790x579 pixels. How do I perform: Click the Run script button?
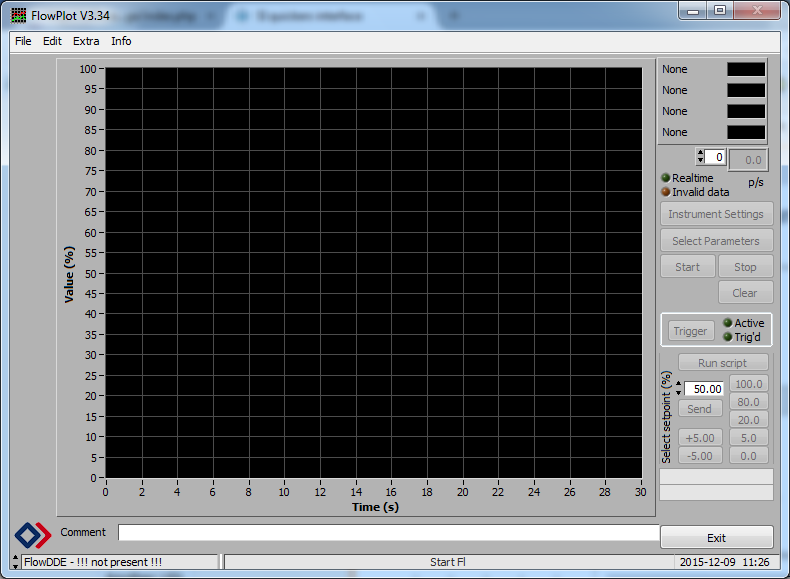click(x=723, y=363)
